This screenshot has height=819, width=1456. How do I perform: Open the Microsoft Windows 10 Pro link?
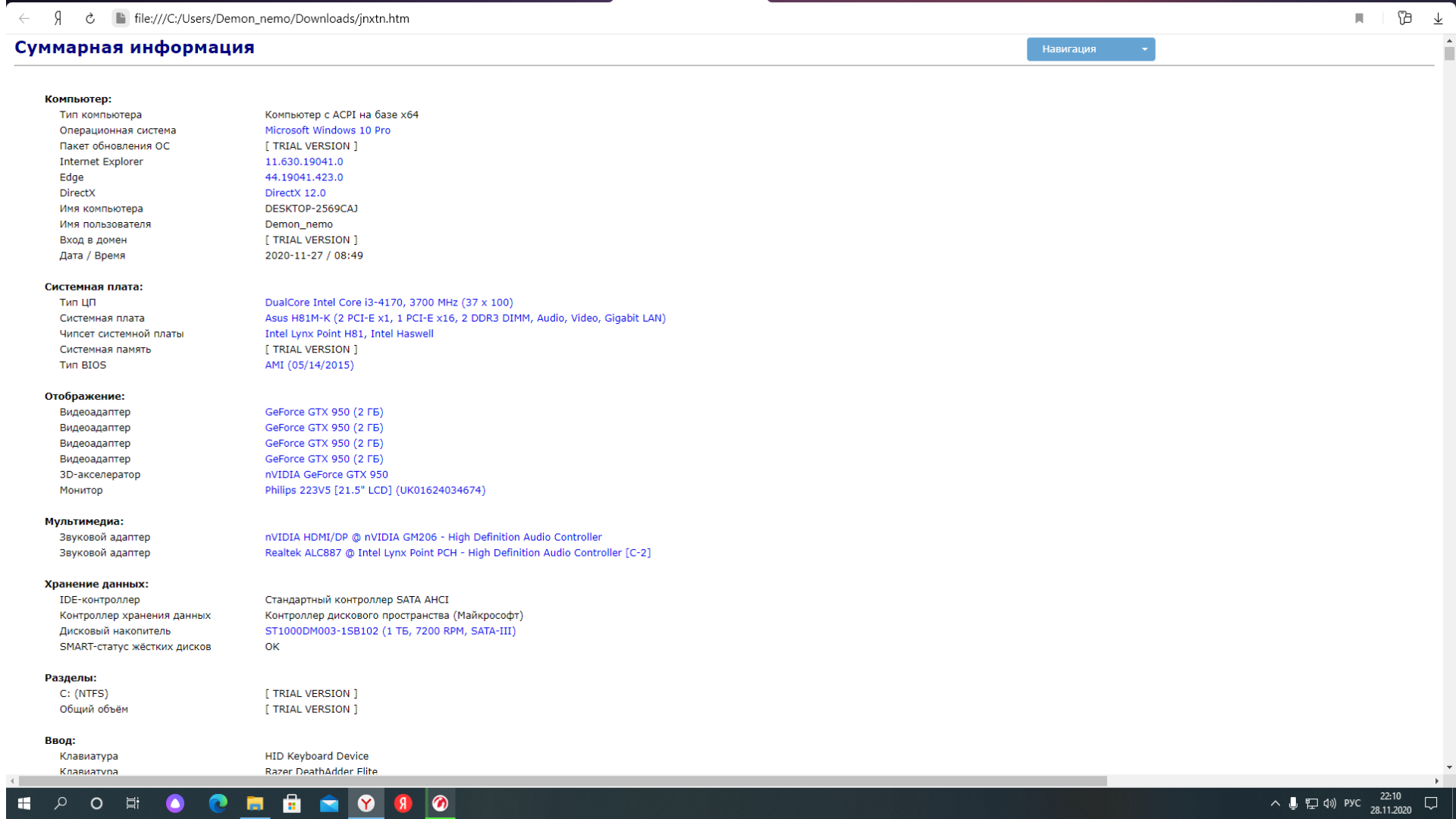click(x=328, y=130)
